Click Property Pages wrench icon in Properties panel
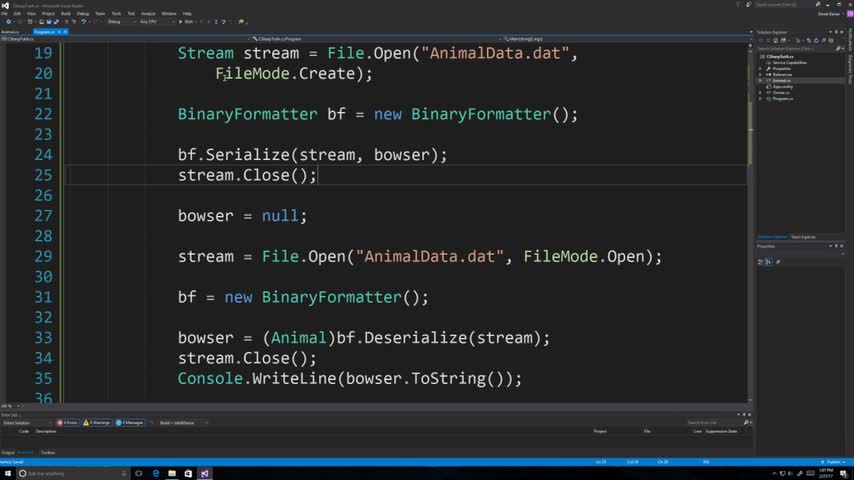This screenshot has height=480, width=854. coord(778,262)
